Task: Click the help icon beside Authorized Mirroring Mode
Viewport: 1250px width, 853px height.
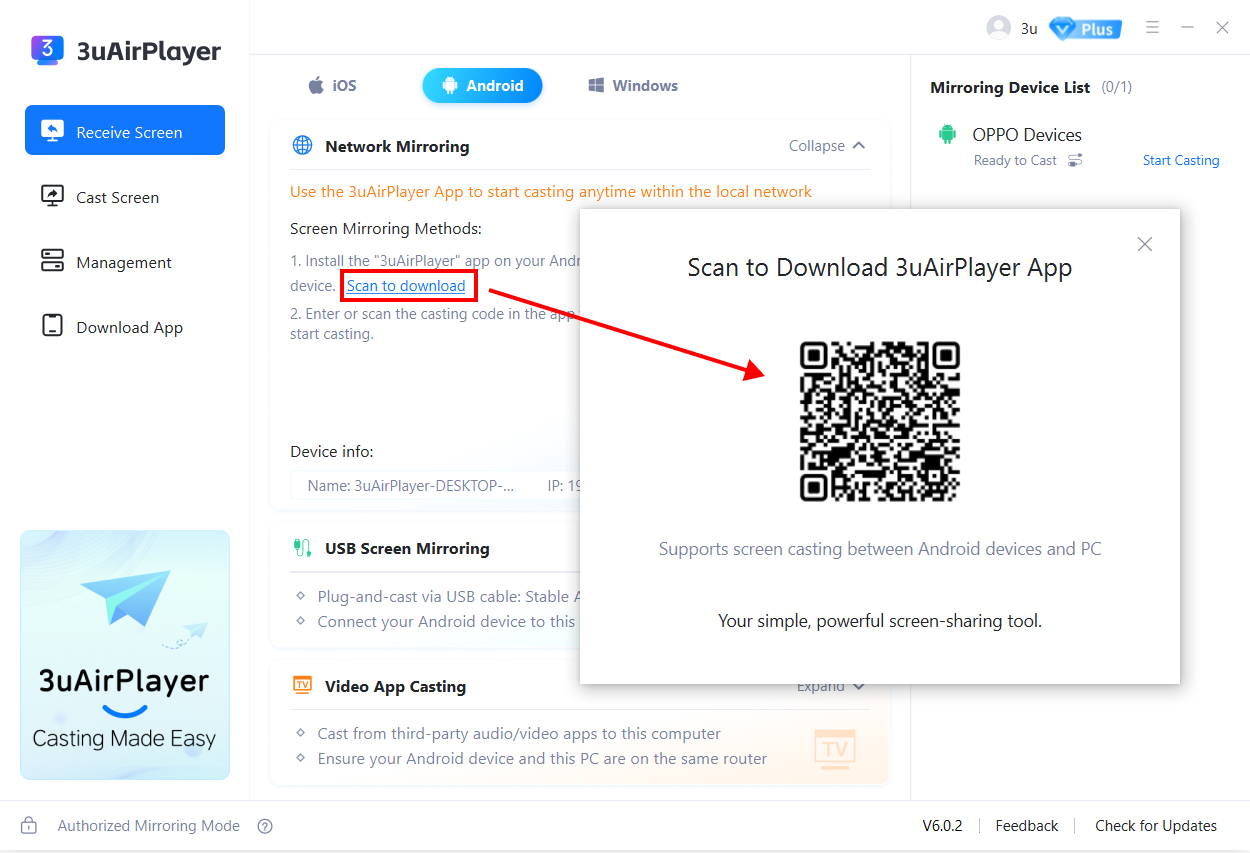Action: click(x=265, y=826)
